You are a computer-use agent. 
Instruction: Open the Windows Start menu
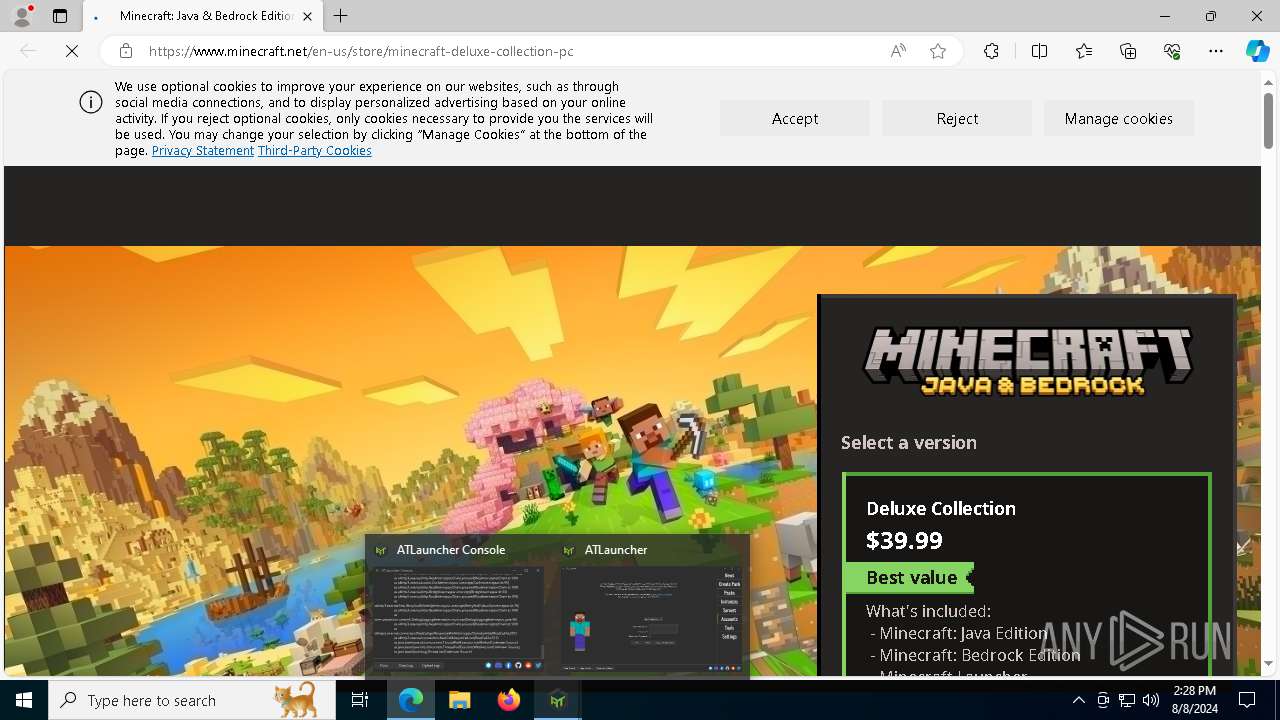point(24,700)
